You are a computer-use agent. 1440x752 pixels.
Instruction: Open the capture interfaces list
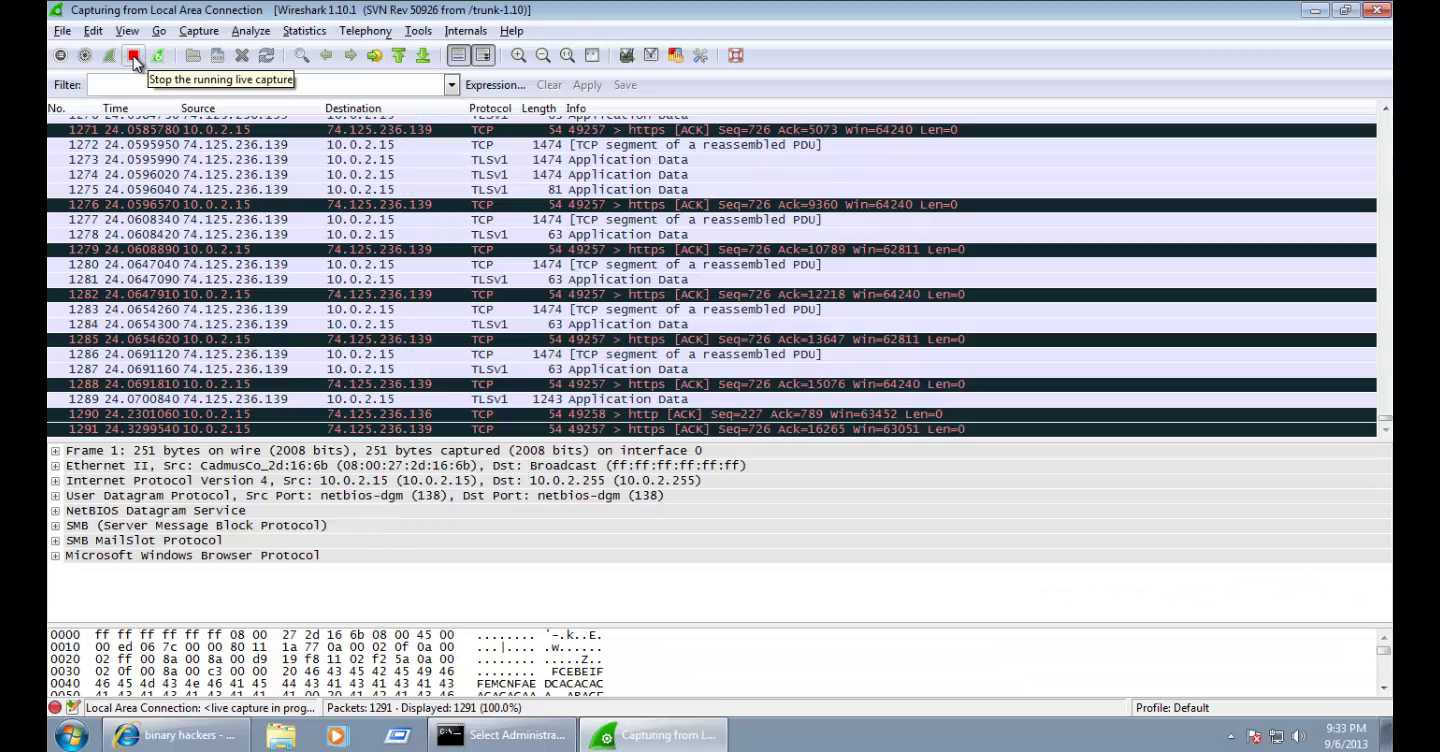[59, 55]
